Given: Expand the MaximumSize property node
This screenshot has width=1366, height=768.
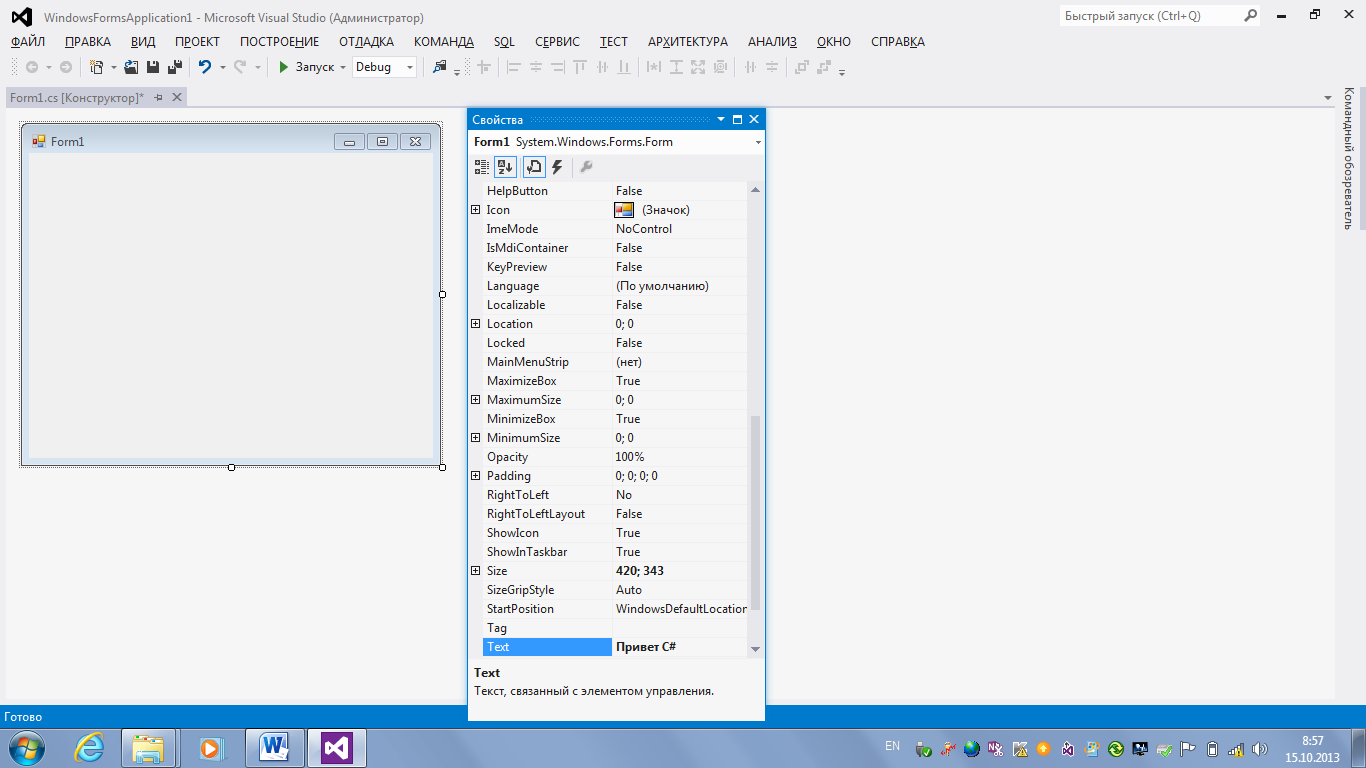Looking at the screenshot, I should click(476, 400).
